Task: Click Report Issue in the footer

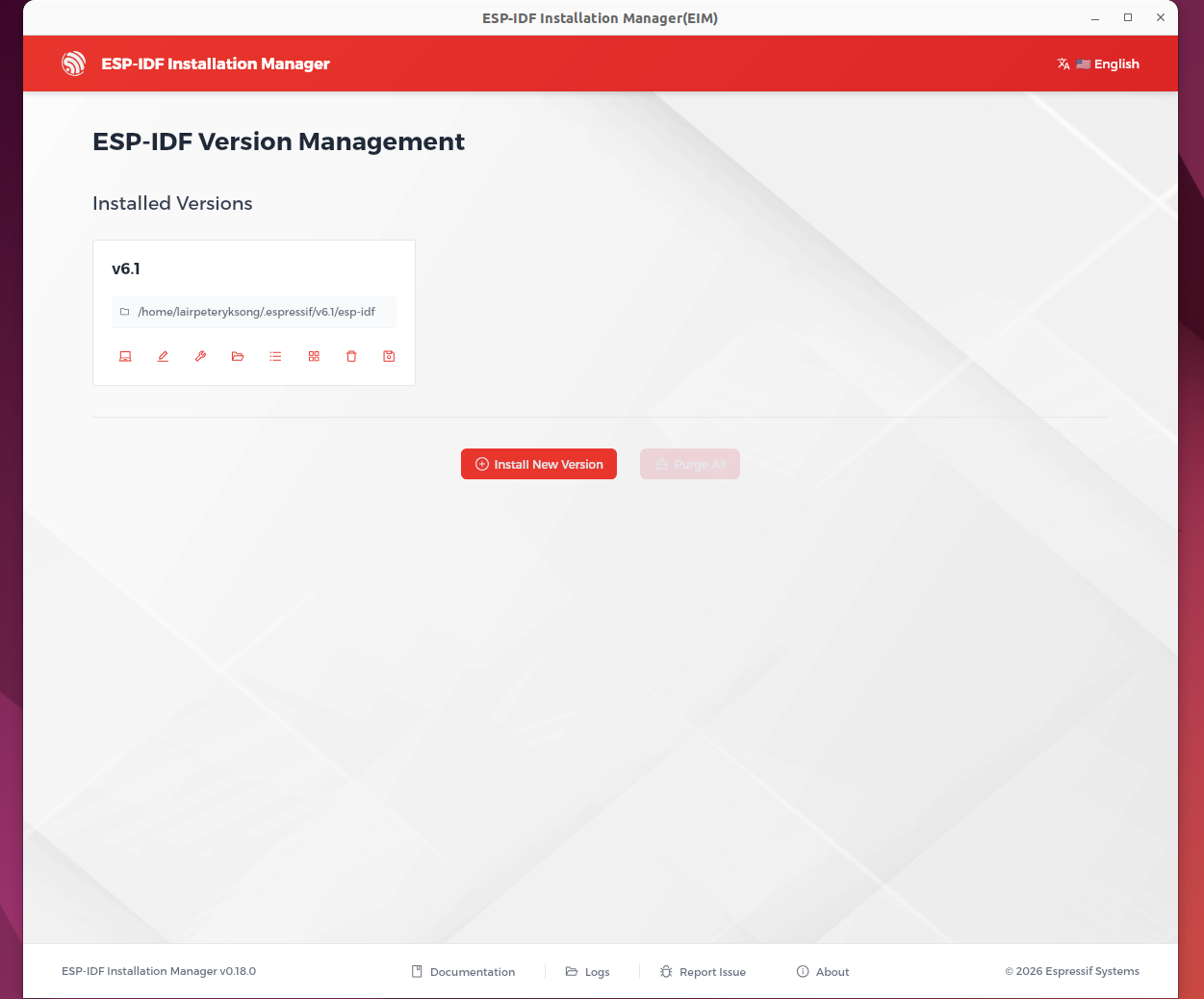Action: (x=703, y=972)
